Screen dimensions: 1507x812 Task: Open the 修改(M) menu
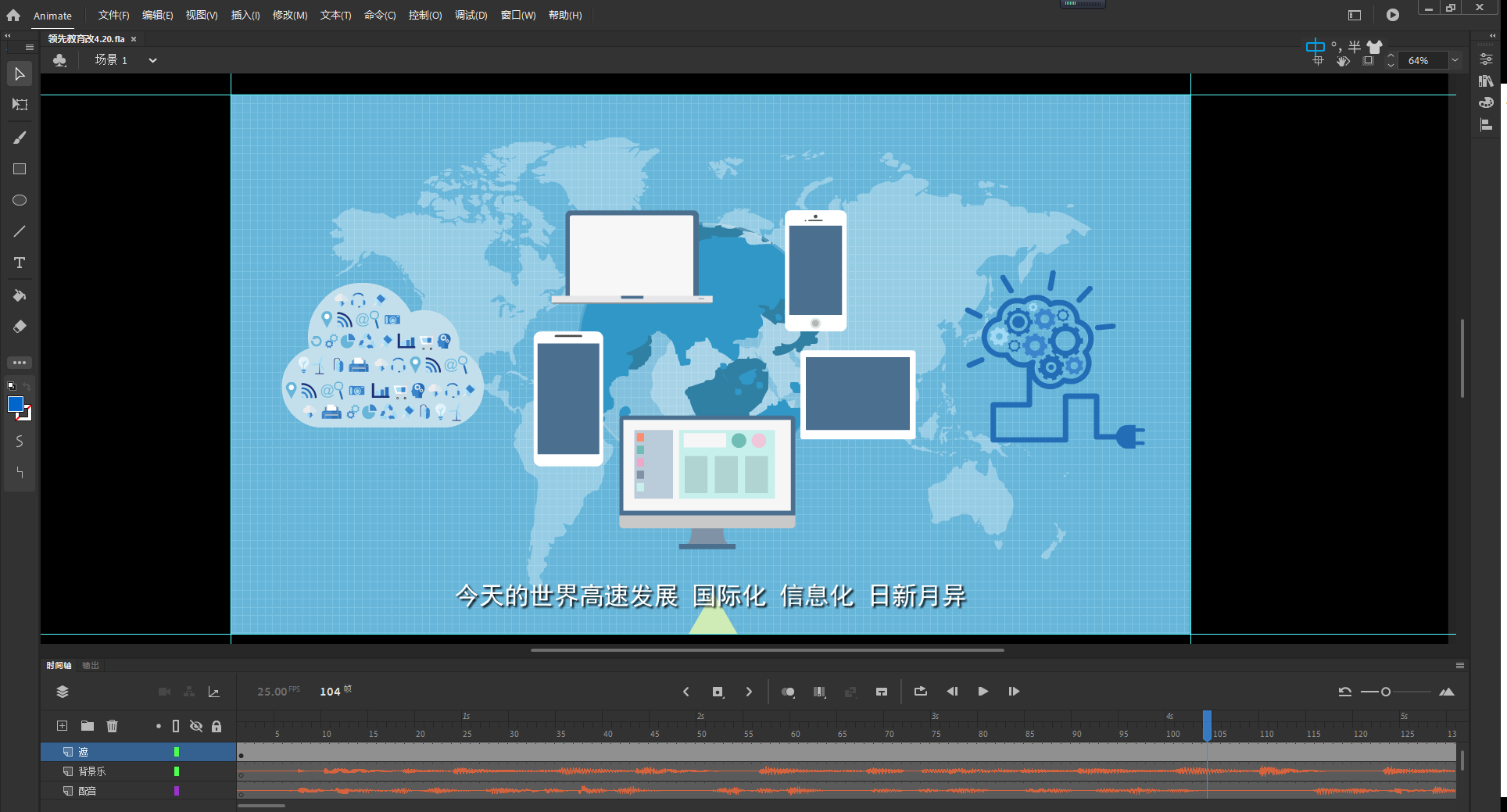click(290, 16)
